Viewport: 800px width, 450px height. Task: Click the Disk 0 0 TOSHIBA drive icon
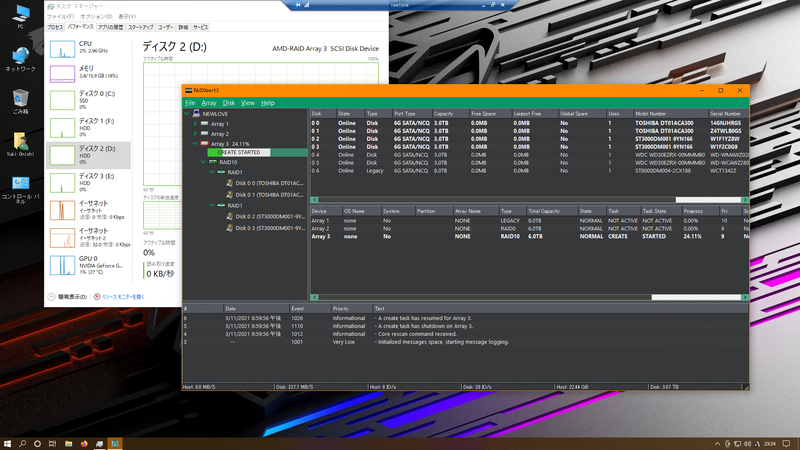pyautogui.click(x=230, y=183)
